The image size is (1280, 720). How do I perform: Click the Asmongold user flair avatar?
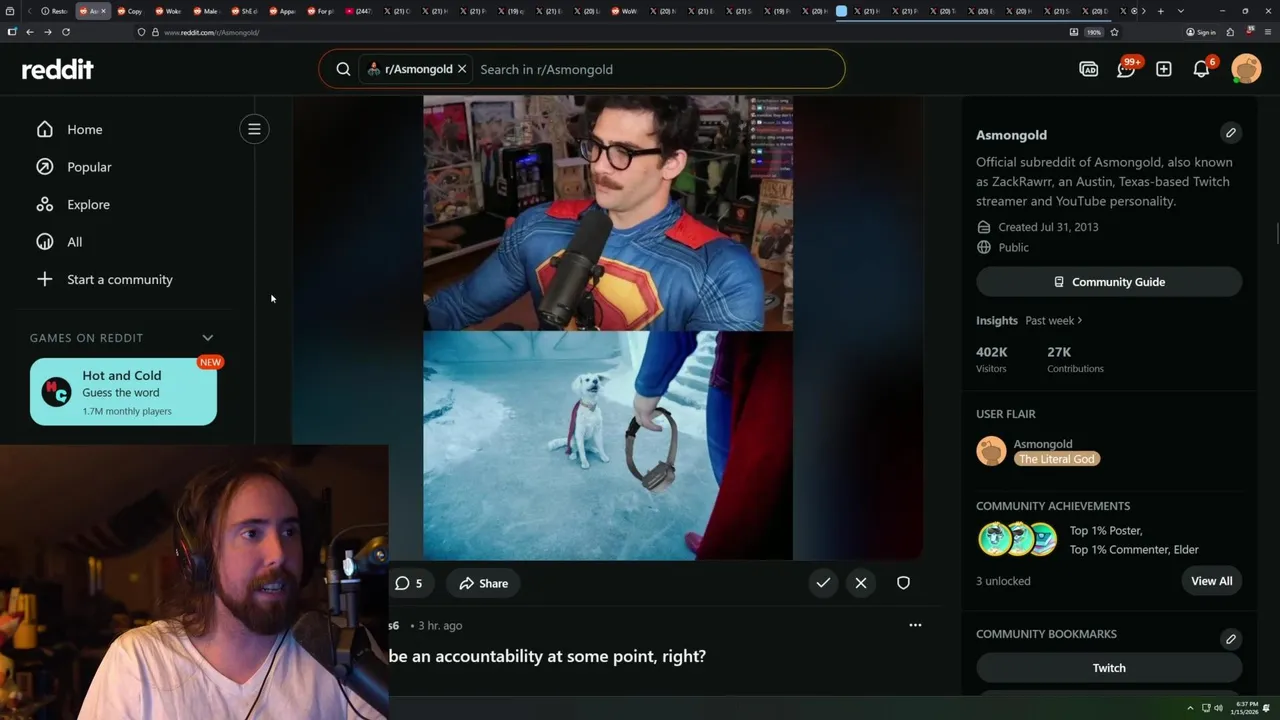[x=991, y=451]
